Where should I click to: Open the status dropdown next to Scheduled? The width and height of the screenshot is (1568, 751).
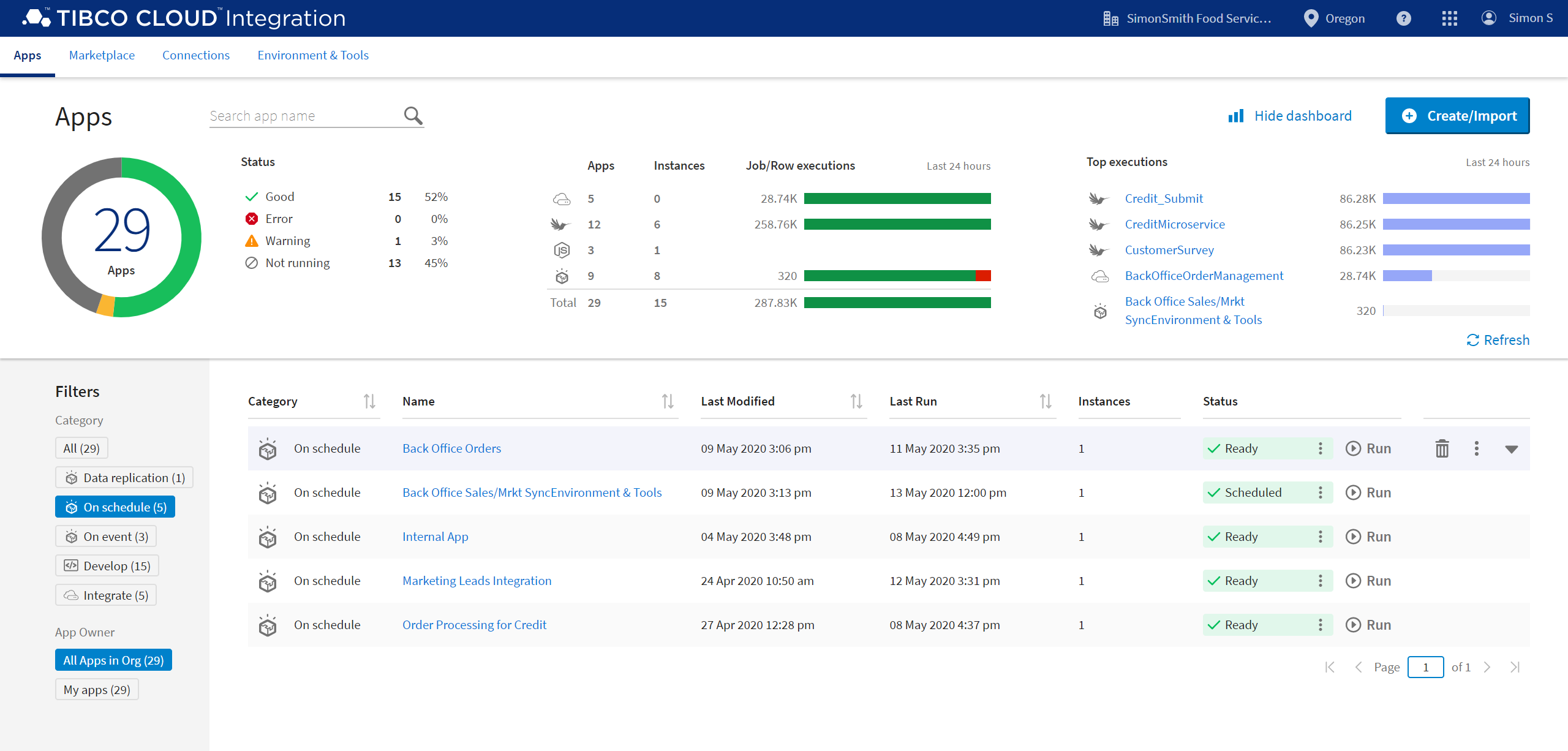pos(1321,492)
